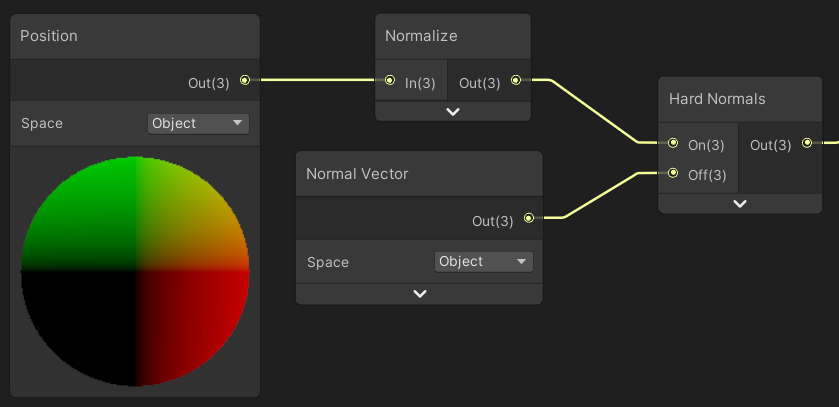Click the Hard Normals On(3) port
Screen dimensions: 839x407
pos(673,143)
